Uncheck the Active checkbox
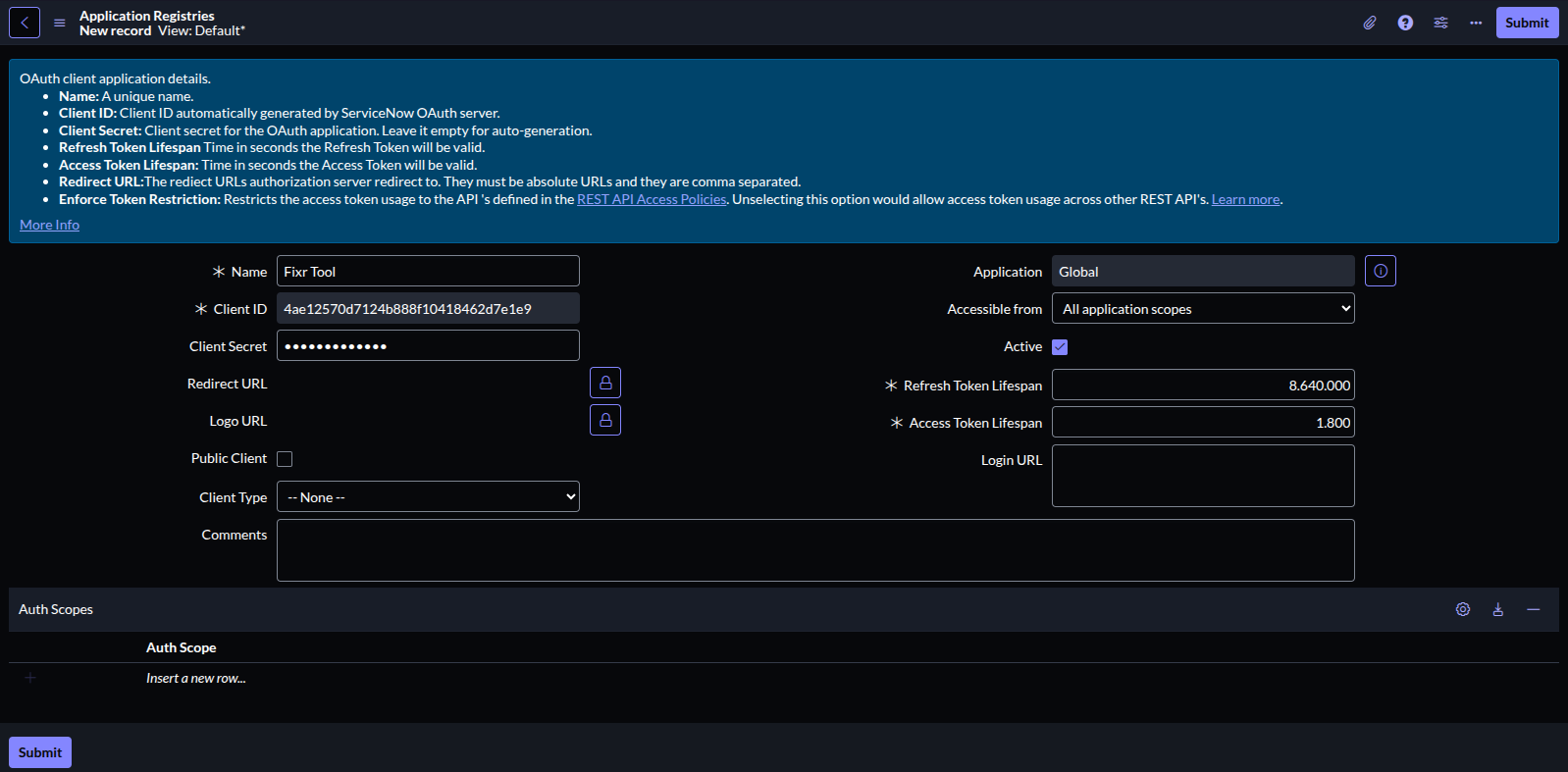Image resolution: width=1568 pixels, height=772 pixels. coord(1060,347)
